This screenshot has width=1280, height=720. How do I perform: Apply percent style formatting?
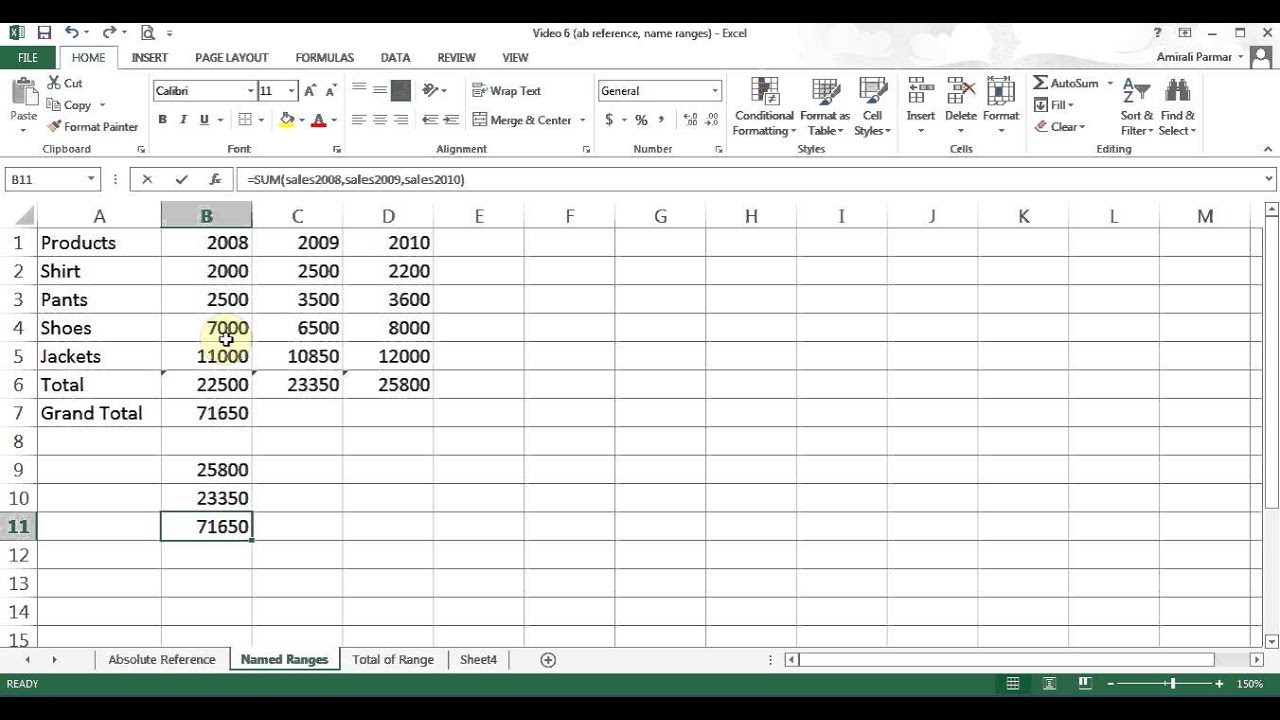point(641,120)
